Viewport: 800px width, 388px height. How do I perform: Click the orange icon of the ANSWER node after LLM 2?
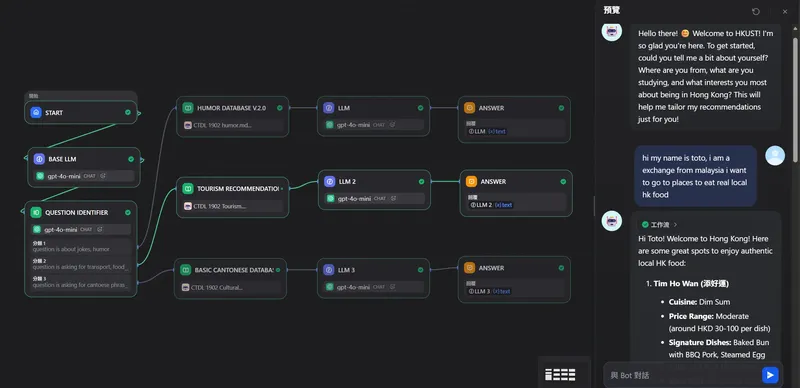point(471,181)
